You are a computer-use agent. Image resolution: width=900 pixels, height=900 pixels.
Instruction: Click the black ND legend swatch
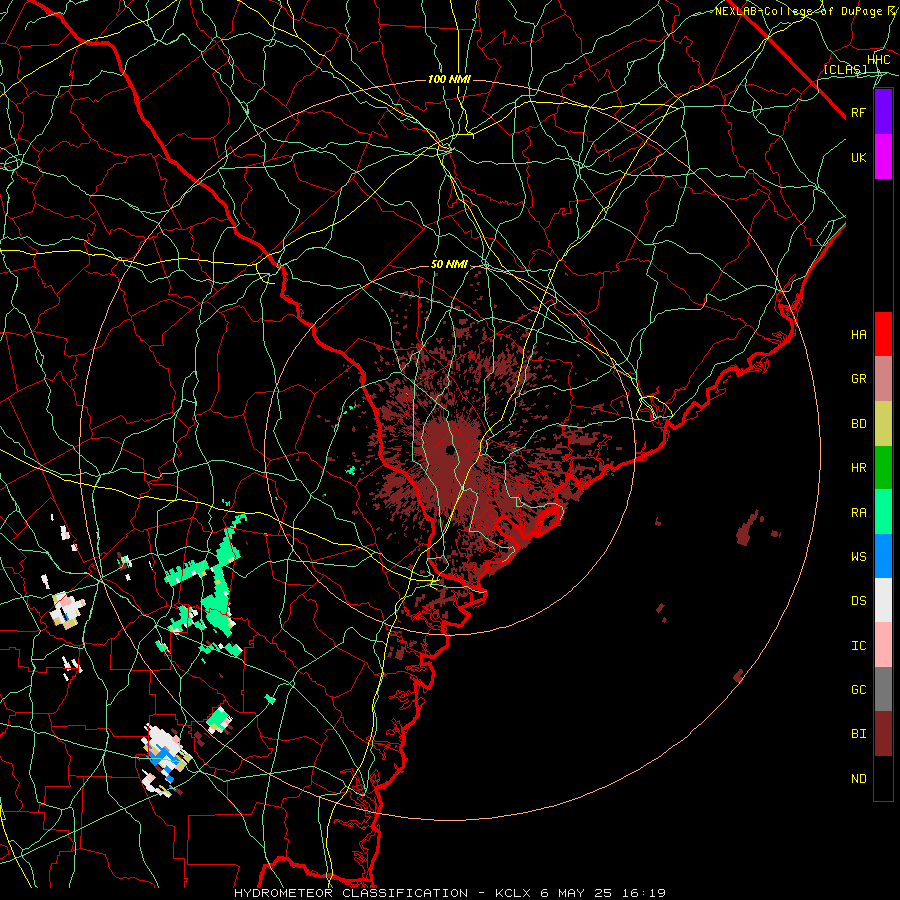883,778
